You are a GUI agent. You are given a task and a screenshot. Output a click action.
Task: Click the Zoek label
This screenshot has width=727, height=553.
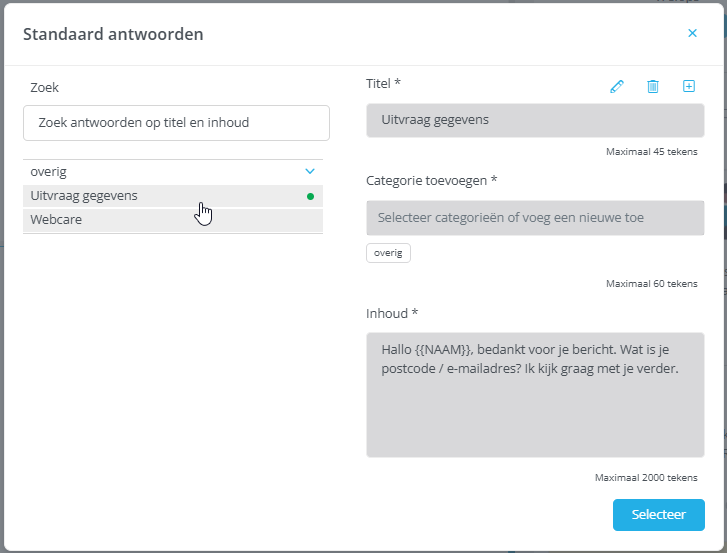[x=45, y=88]
